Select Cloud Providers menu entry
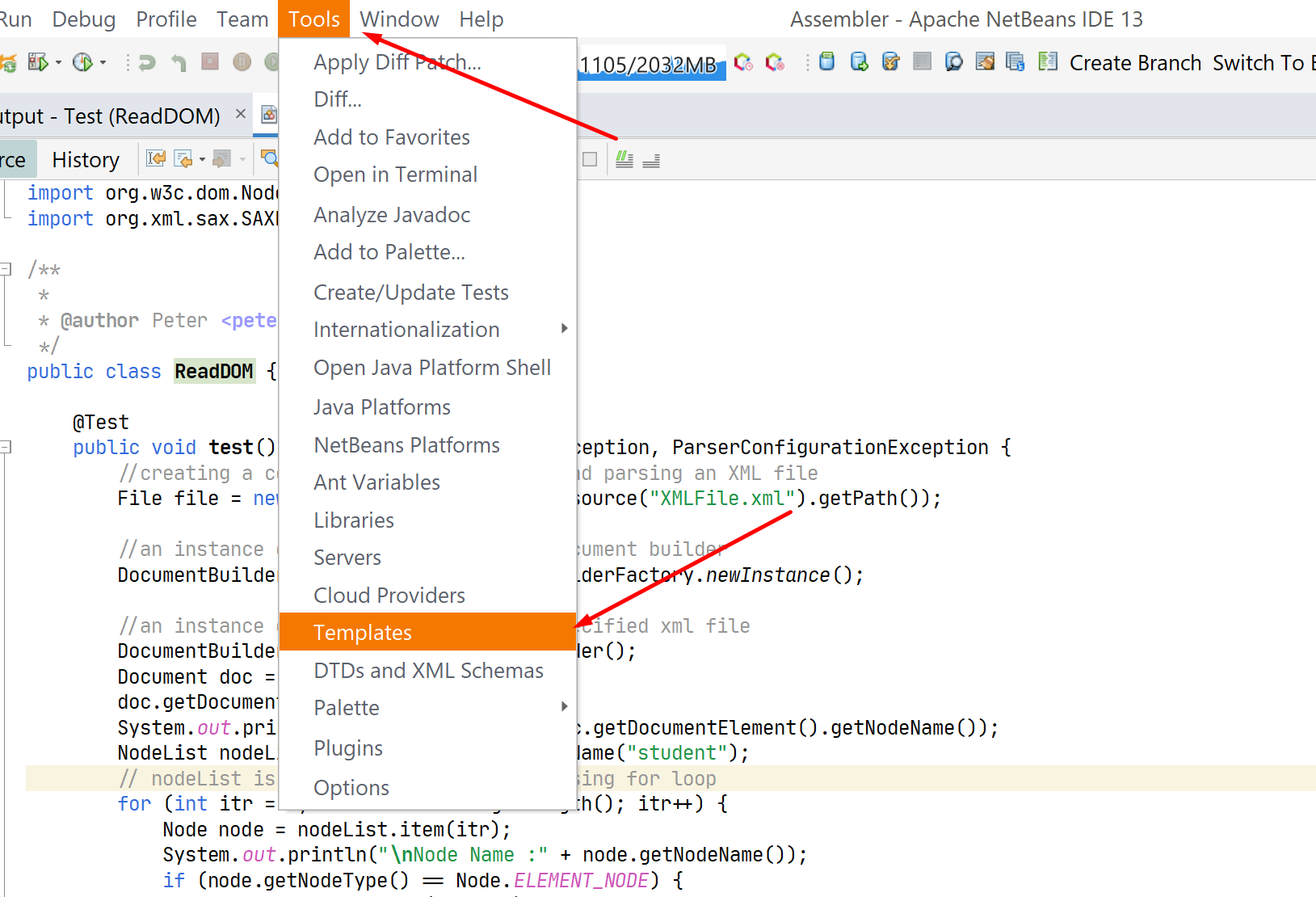 click(x=427, y=595)
